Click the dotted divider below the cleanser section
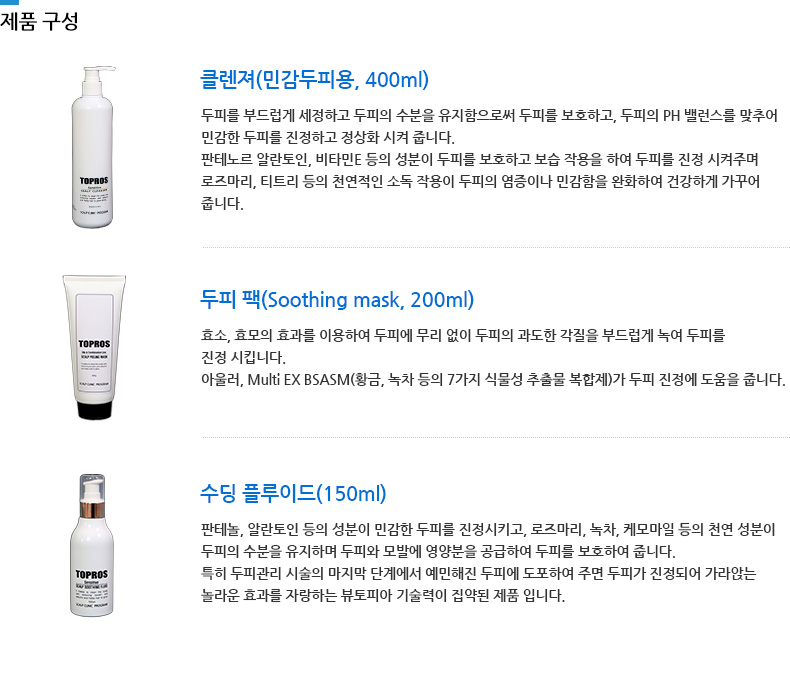Screen dimensions: 790x676 (496, 247)
